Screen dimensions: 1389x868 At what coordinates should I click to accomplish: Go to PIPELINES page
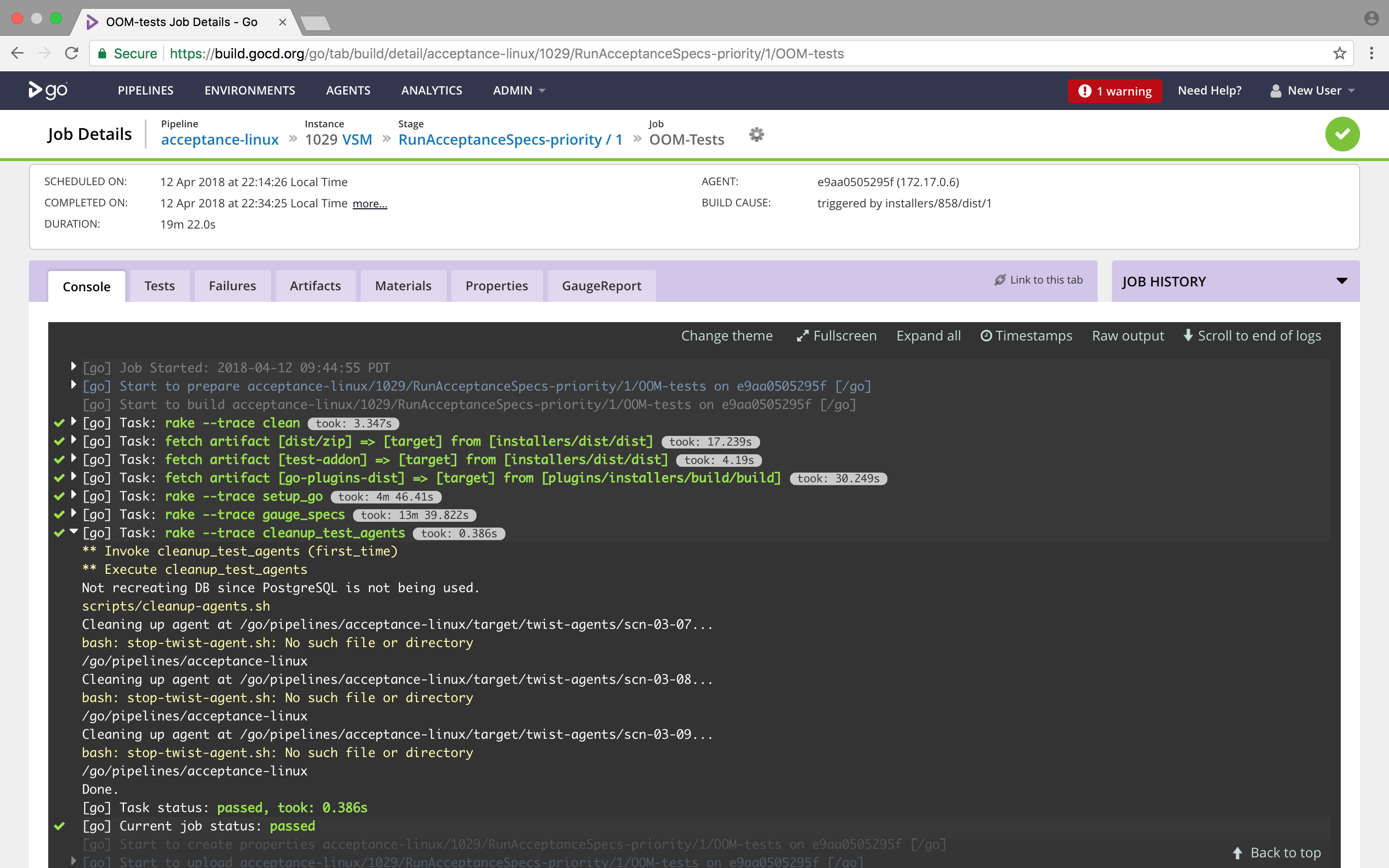point(146,91)
